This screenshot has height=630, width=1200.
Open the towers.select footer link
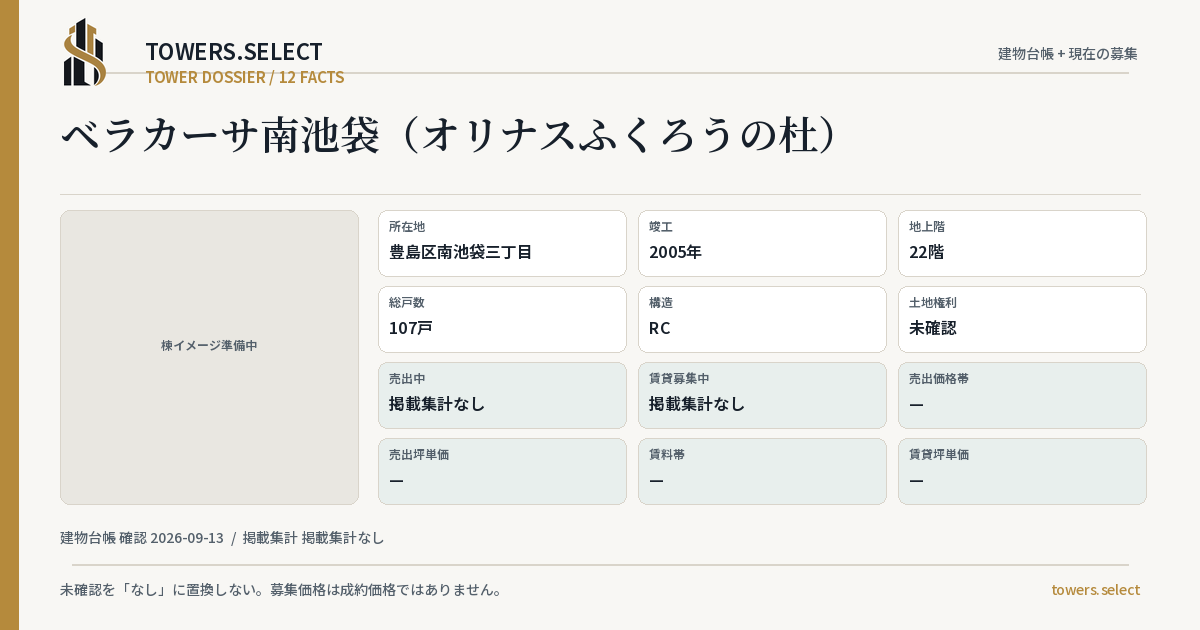click(1095, 590)
